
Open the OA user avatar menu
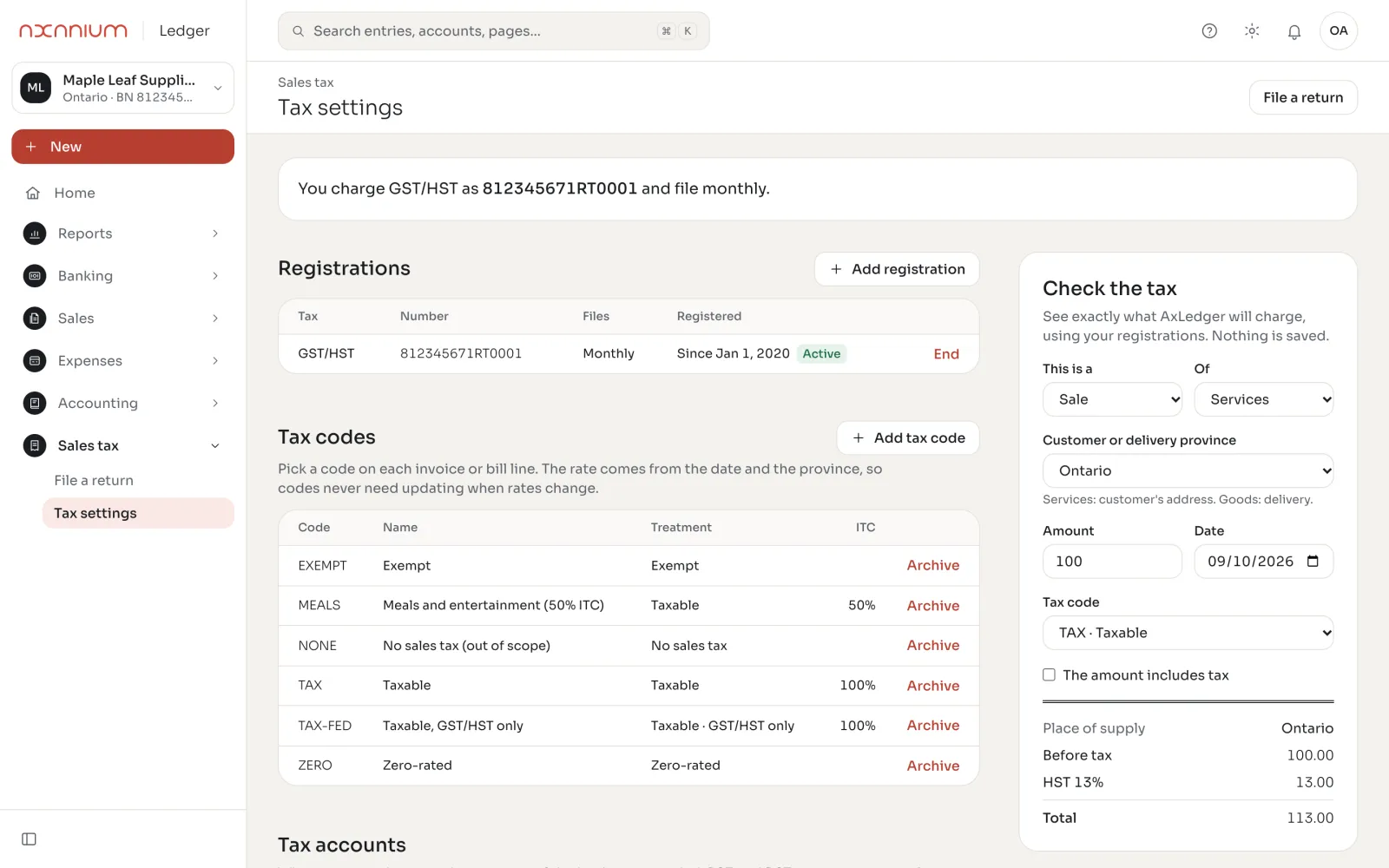(1339, 31)
